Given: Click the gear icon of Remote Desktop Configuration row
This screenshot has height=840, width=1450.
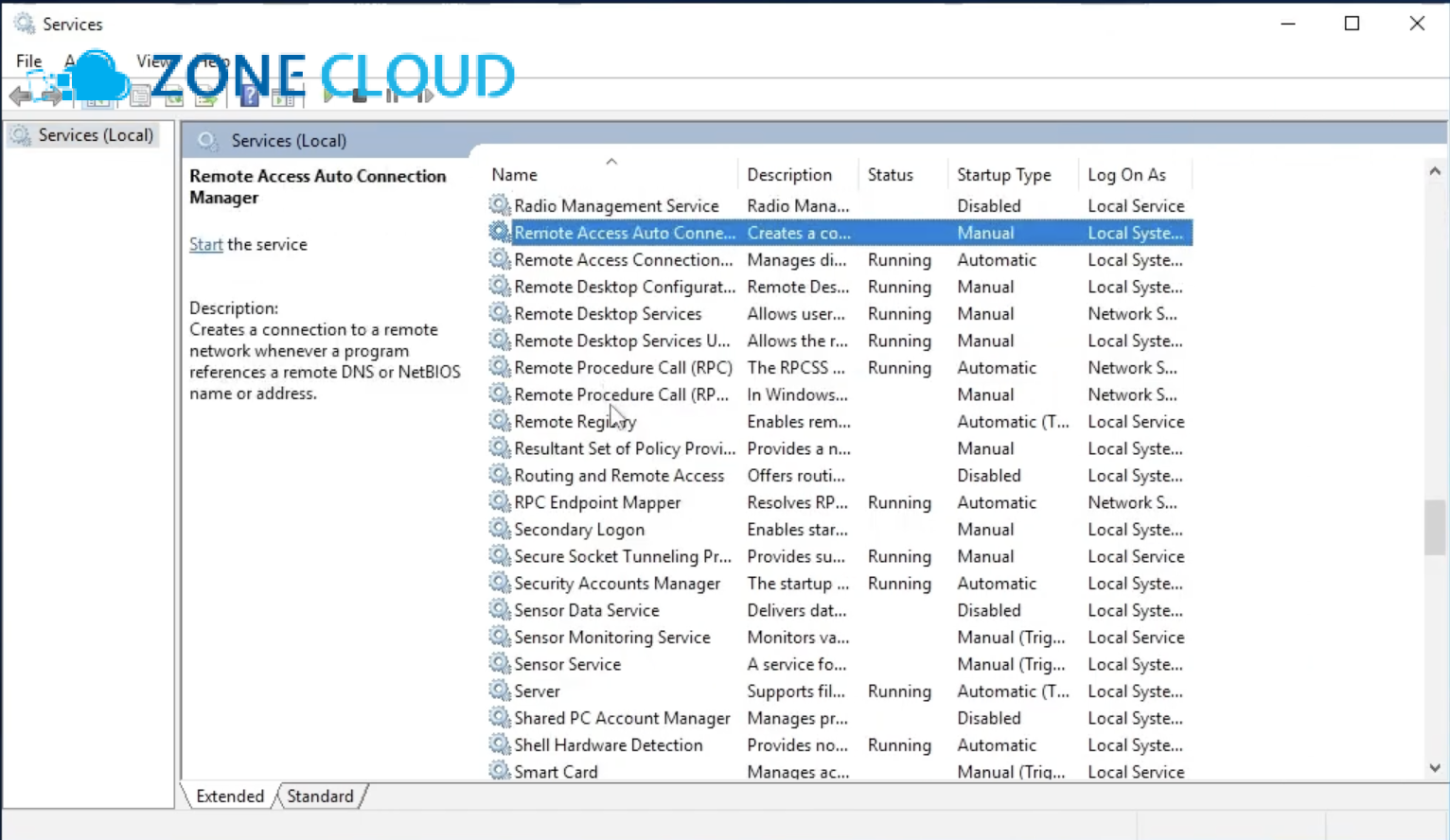Looking at the screenshot, I should click(499, 286).
